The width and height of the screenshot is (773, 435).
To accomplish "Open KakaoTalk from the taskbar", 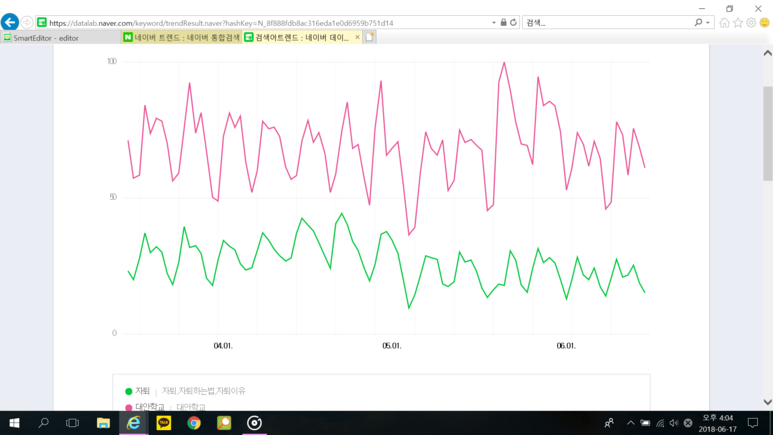I will [x=164, y=423].
